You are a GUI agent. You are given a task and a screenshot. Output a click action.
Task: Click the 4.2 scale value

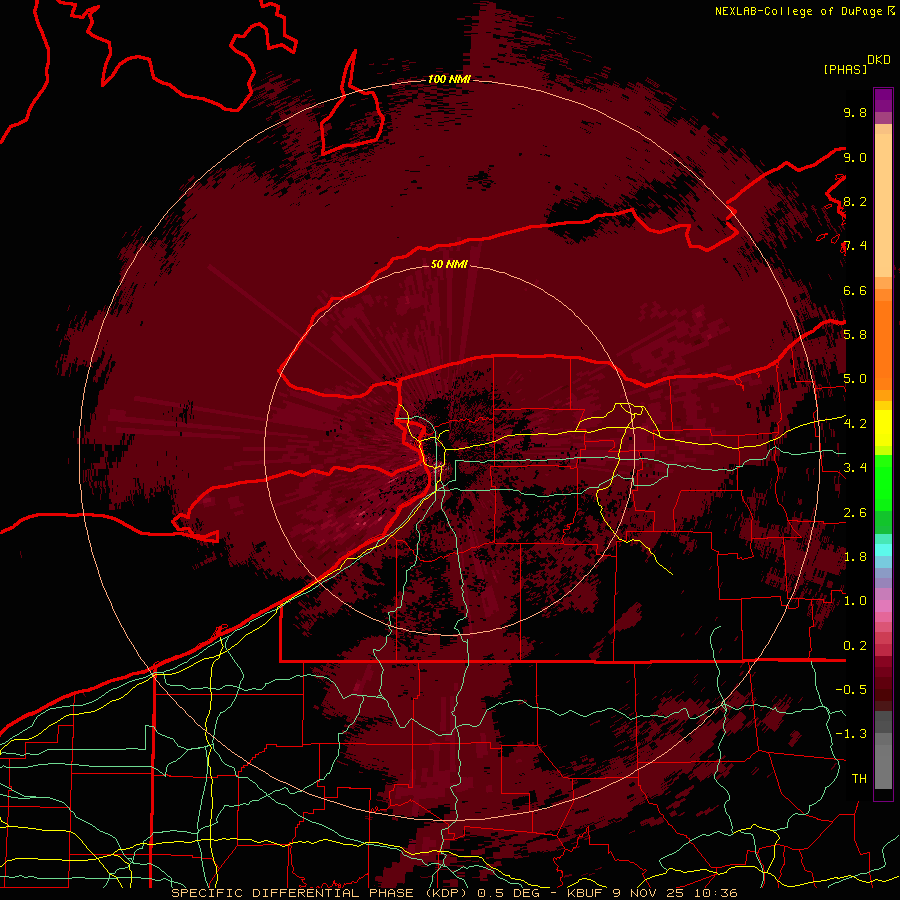pos(855,424)
